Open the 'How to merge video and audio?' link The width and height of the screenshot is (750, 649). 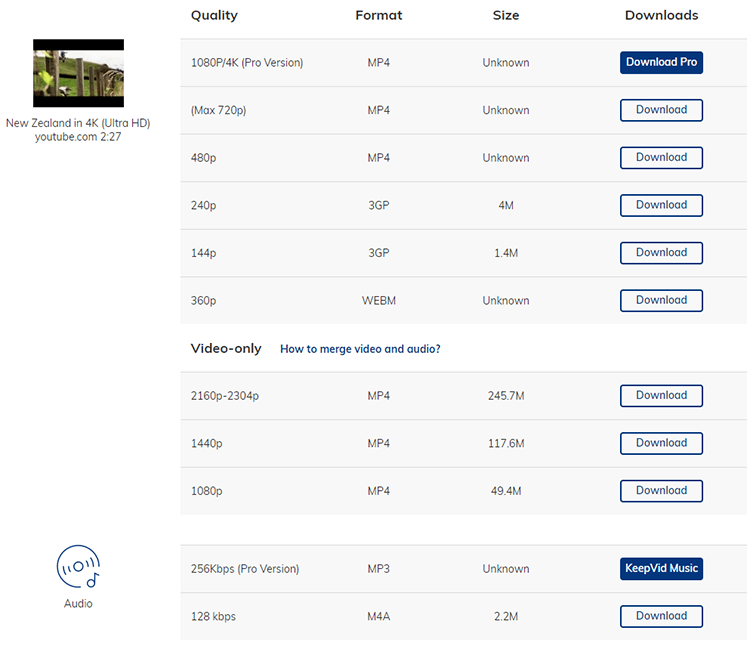pyautogui.click(x=360, y=349)
